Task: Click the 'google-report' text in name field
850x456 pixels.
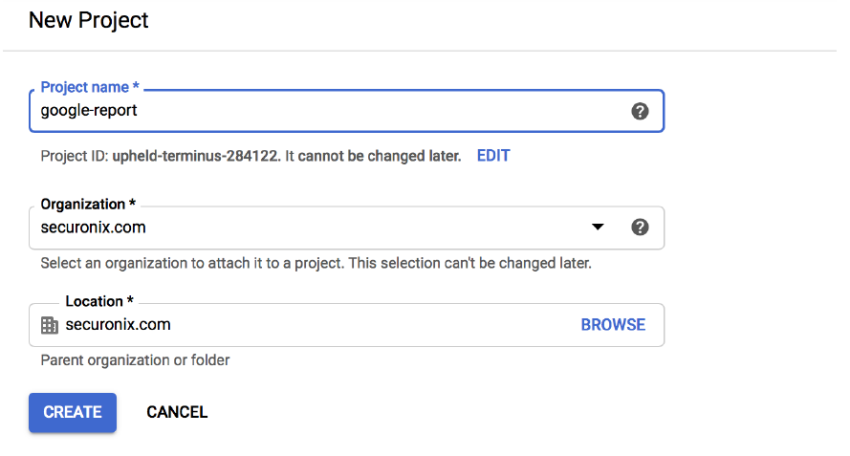Action: tap(89, 111)
